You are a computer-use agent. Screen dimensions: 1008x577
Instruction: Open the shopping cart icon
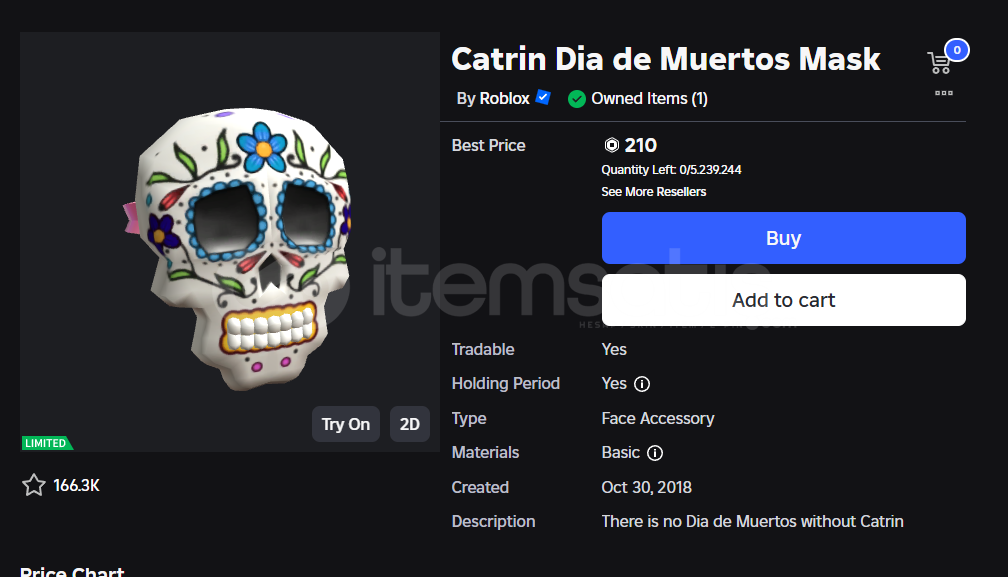tap(940, 63)
